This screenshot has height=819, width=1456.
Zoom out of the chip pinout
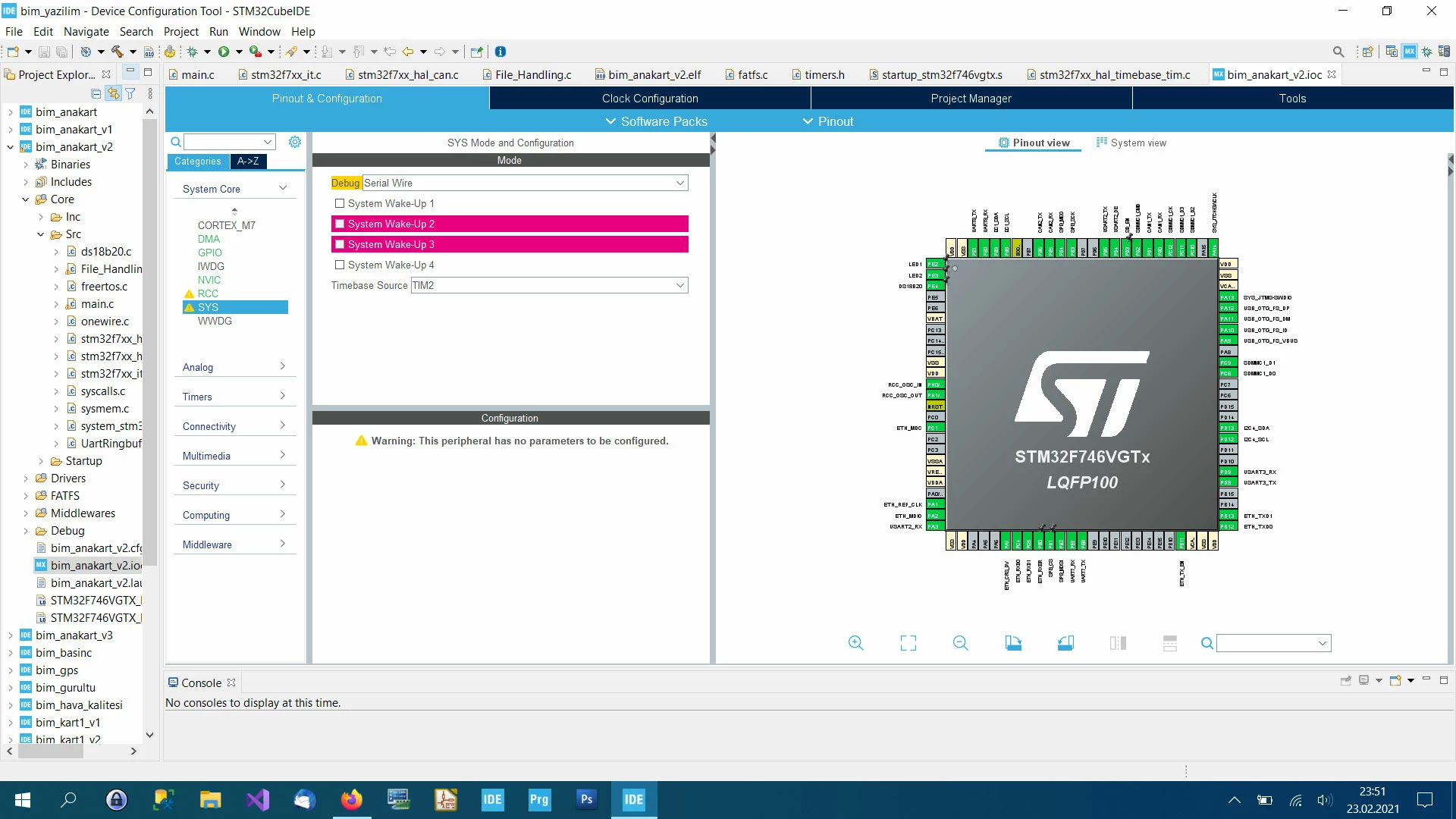point(961,643)
